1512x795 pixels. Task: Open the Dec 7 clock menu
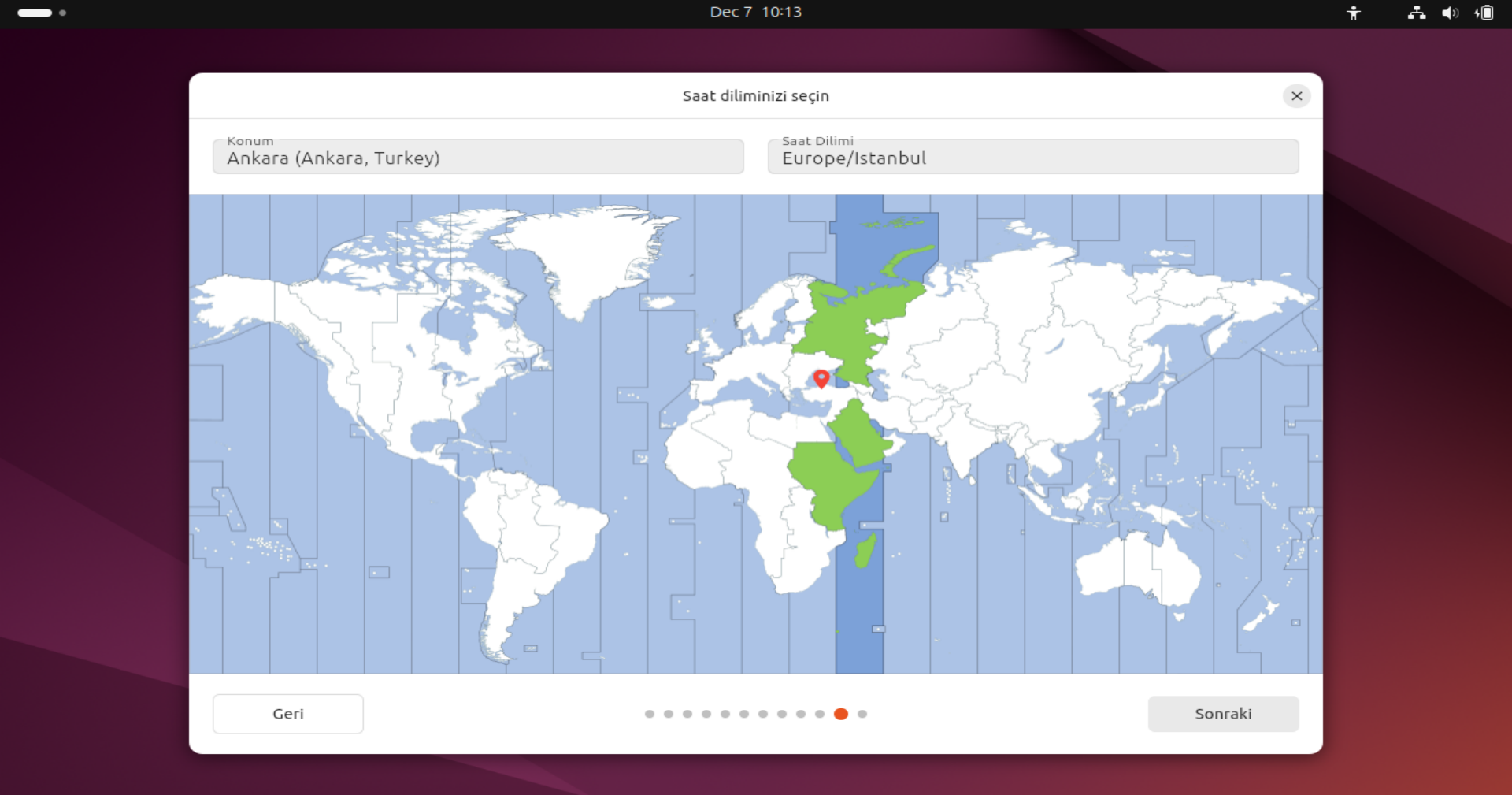[x=755, y=12]
